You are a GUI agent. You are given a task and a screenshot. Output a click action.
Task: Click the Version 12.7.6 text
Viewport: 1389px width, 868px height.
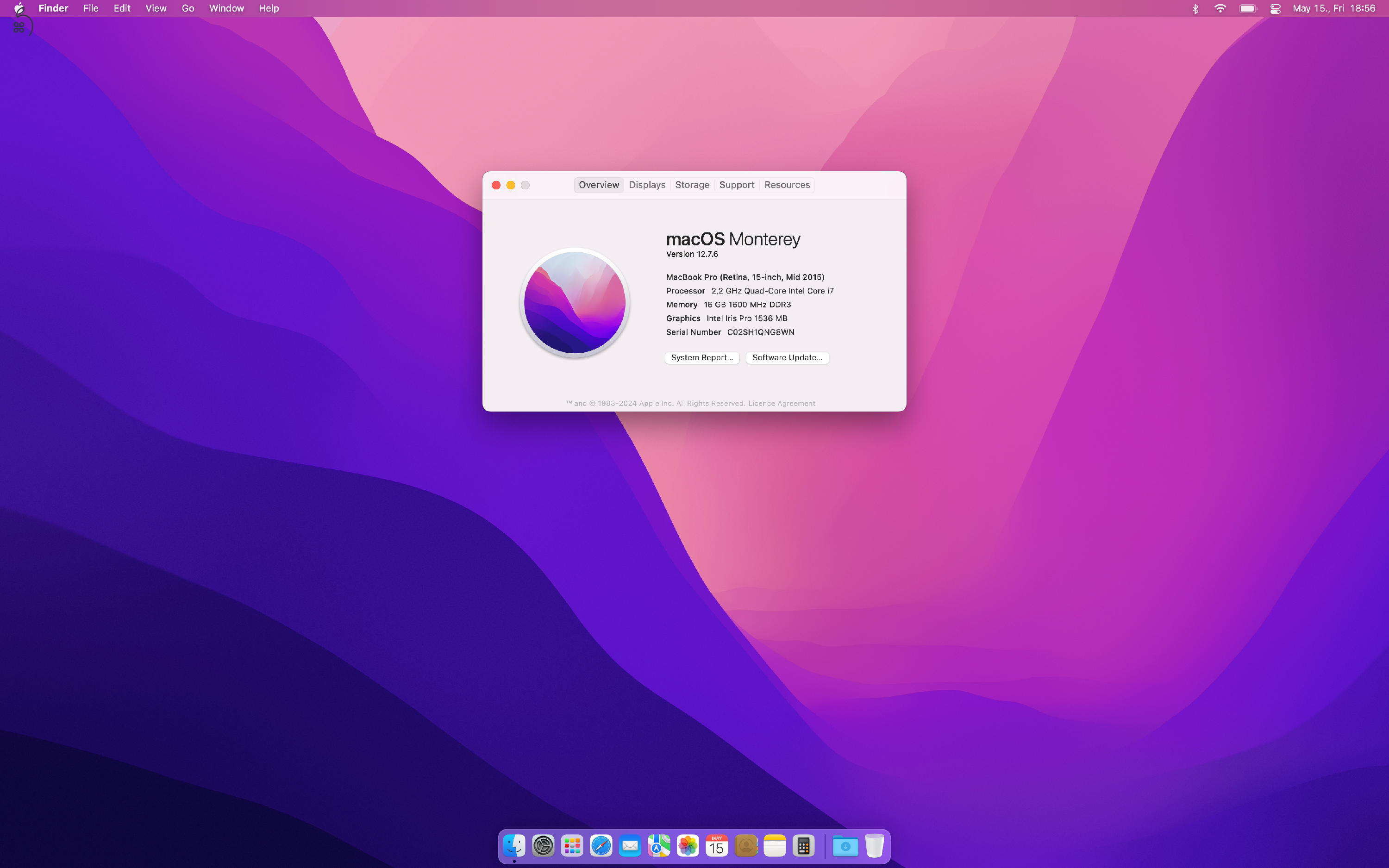[x=692, y=254]
